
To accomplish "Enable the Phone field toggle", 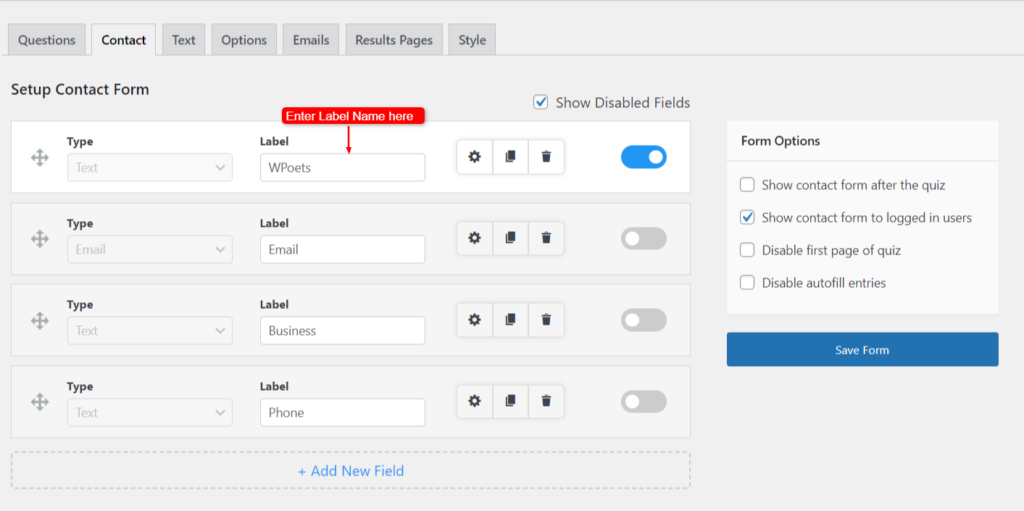I will 643,402.
